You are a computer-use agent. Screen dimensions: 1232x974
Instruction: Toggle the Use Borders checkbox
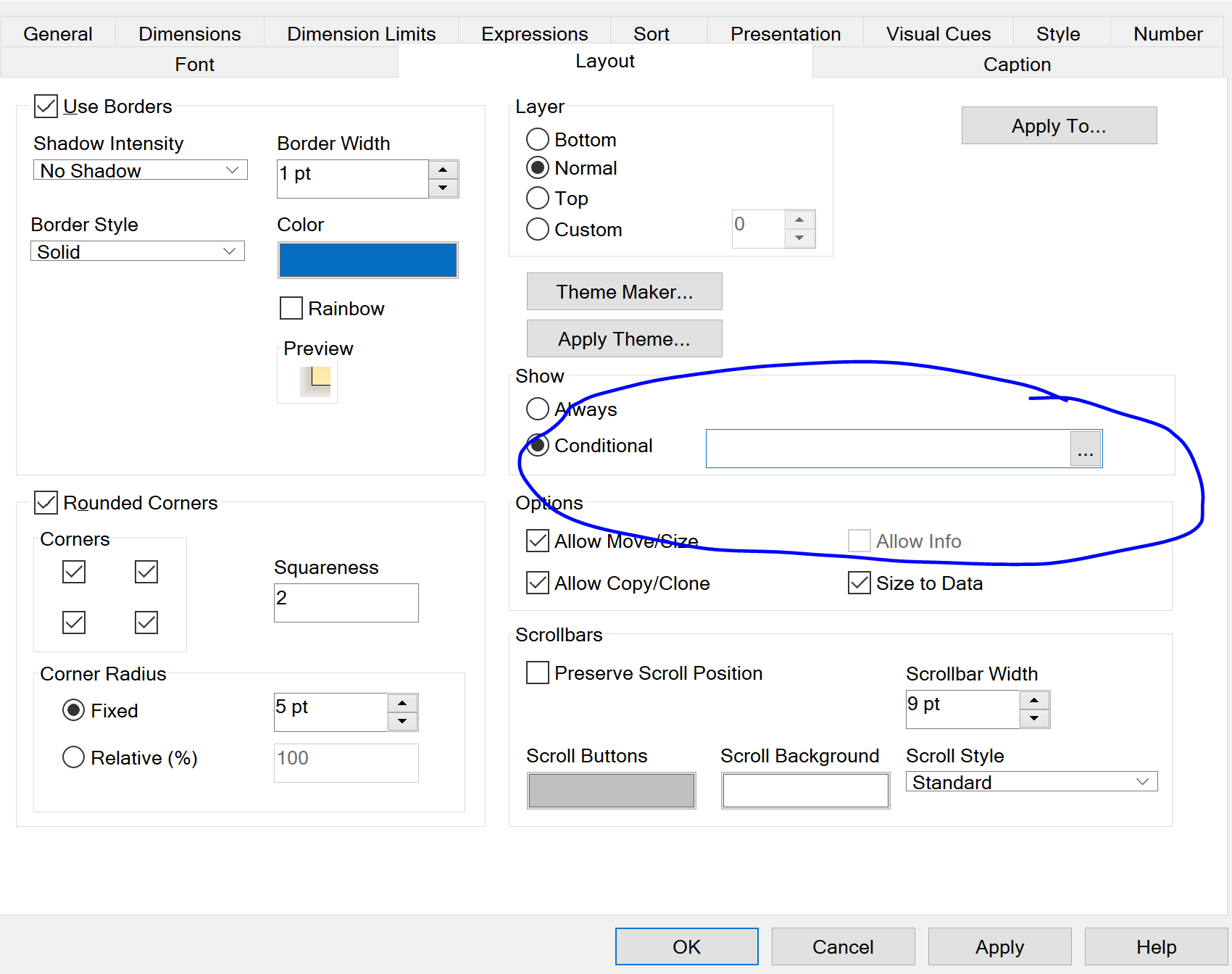click(46, 107)
